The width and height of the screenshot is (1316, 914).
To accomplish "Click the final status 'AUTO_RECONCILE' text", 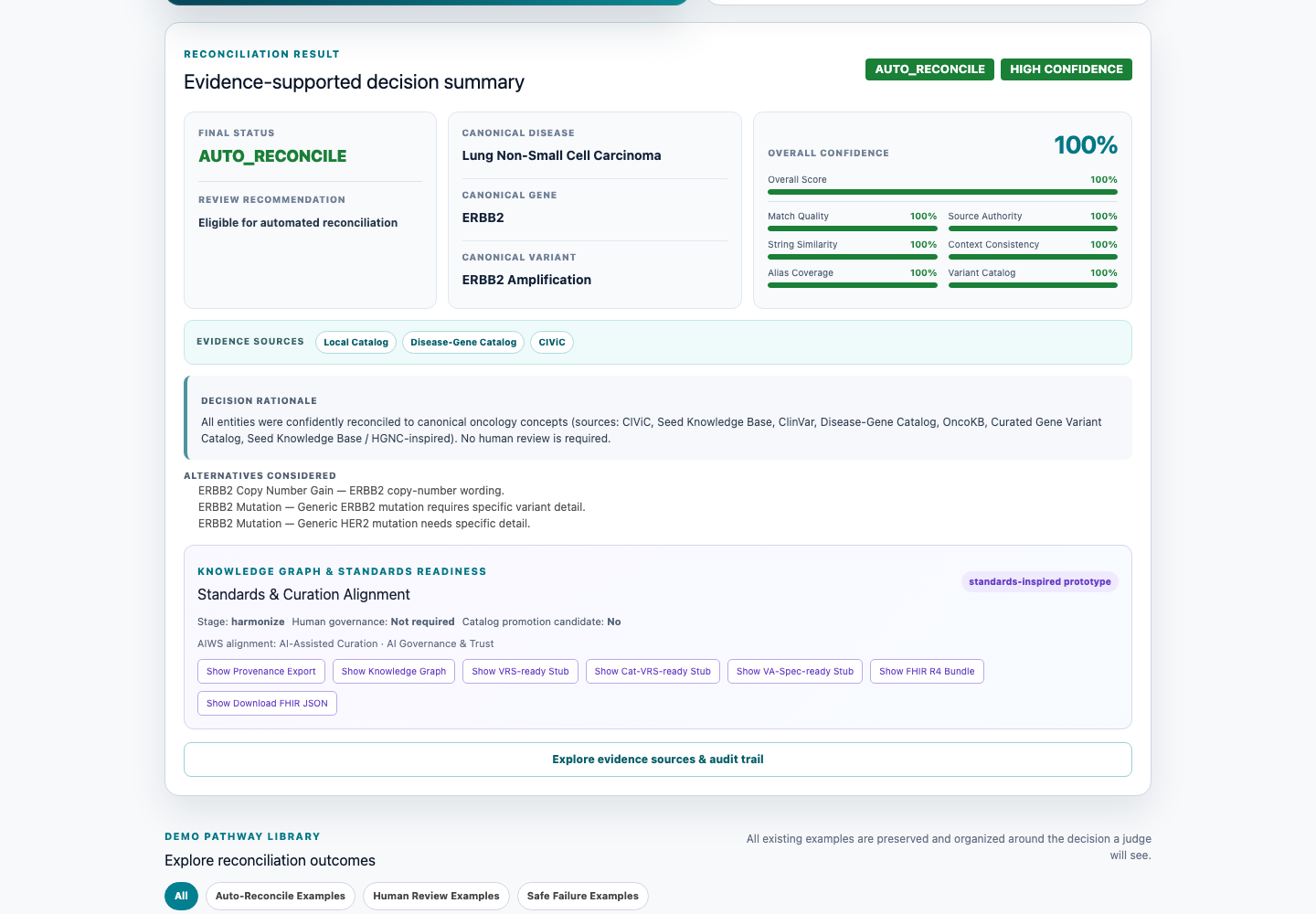I will tap(272, 156).
